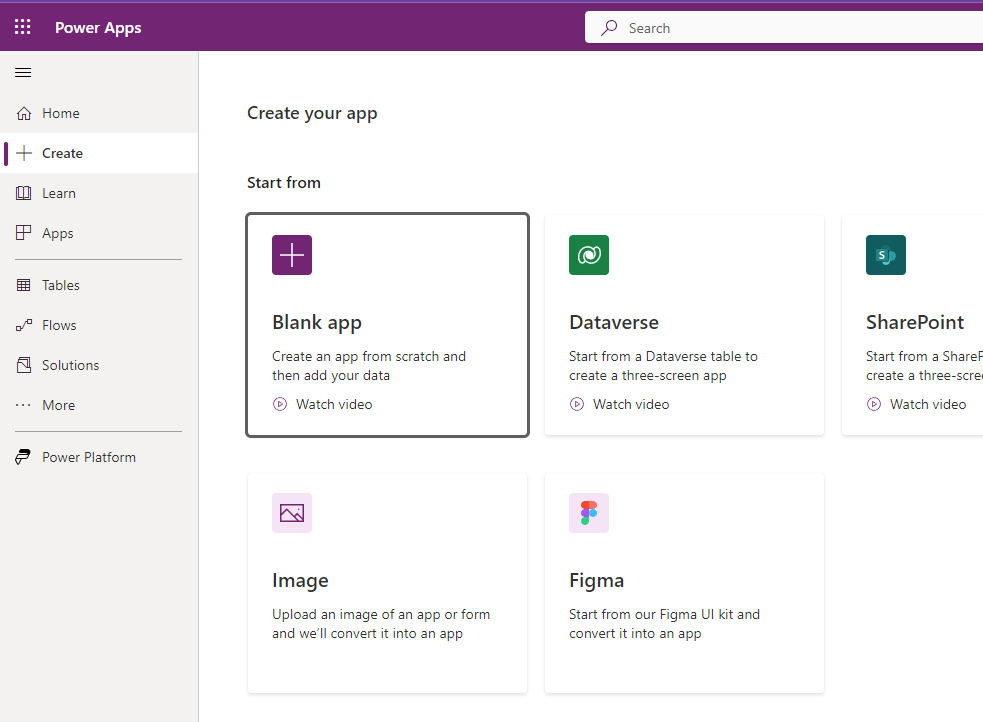This screenshot has height=722, width=983.
Task: Choose the Image card title
Action: coord(300,581)
